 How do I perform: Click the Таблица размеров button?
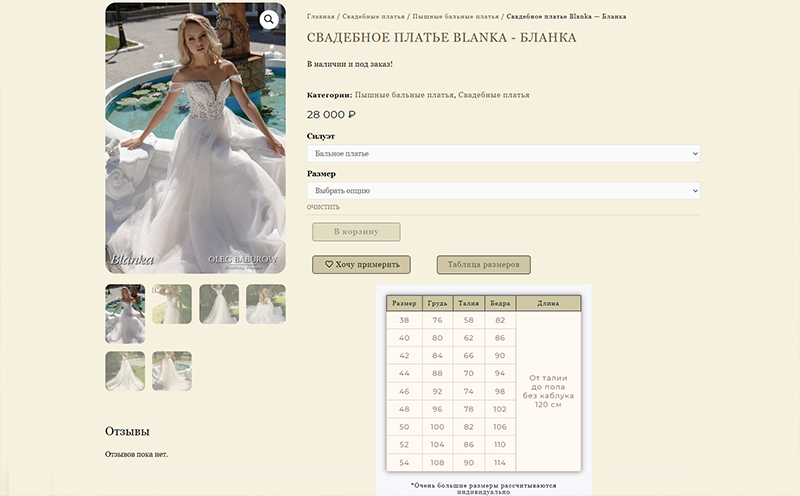pos(484,265)
